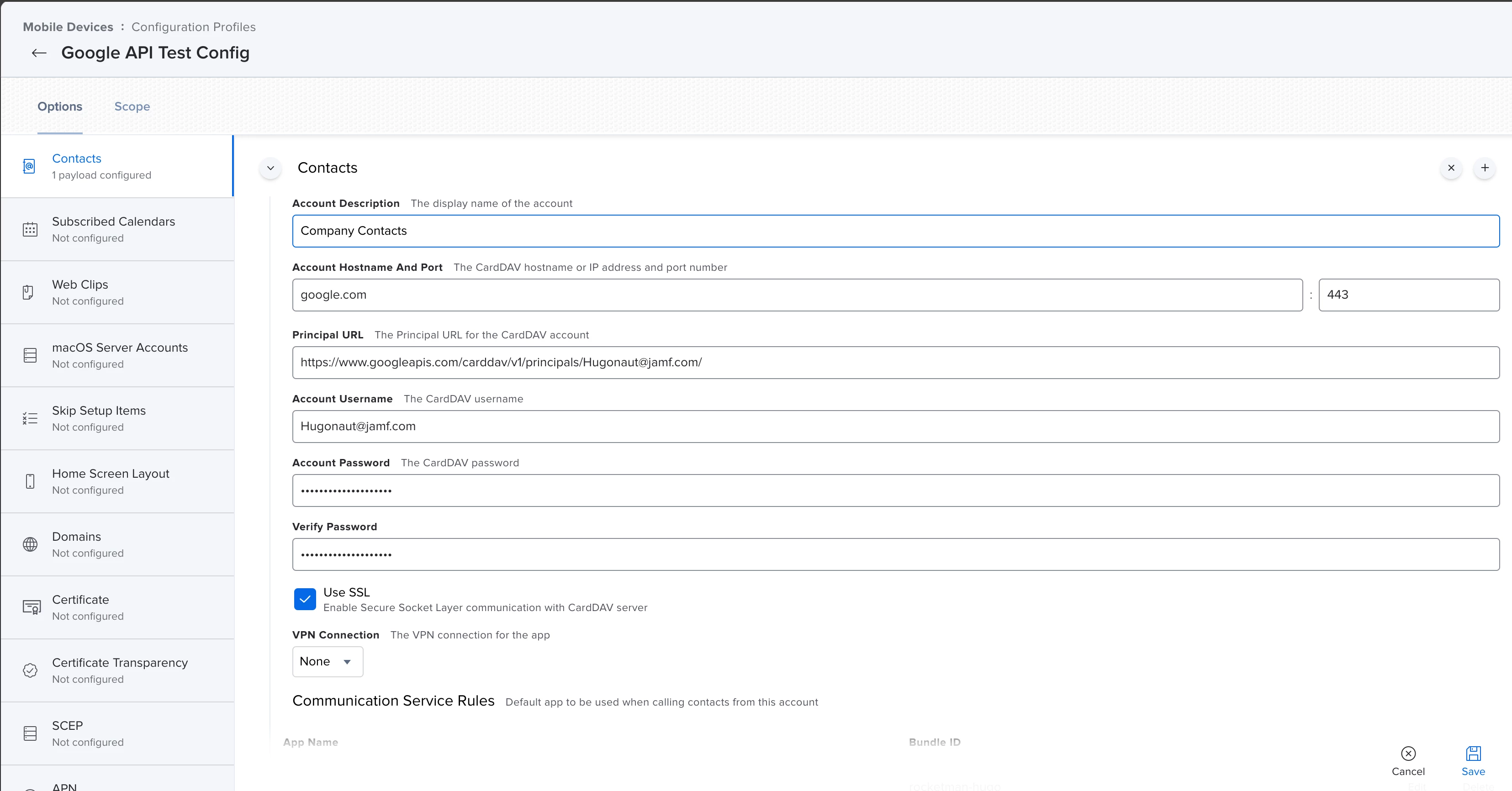Add another Contacts payload with plus
1512x791 pixels.
tap(1485, 168)
